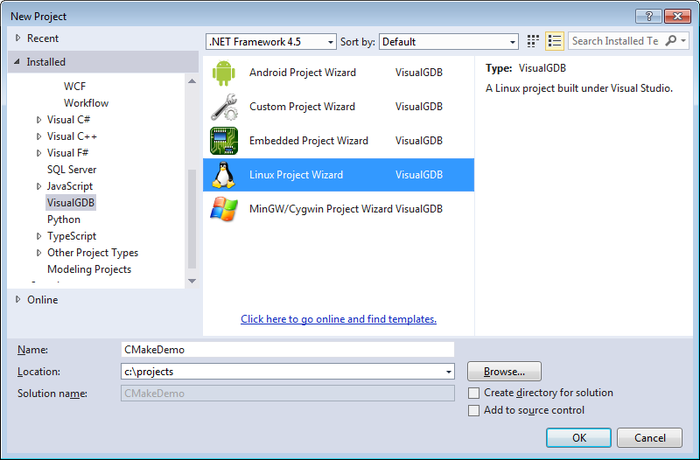Click the tree scrollbar up arrow
The width and height of the screenshot is (700, 460).
pyautogui.click(x=192, y=81)
